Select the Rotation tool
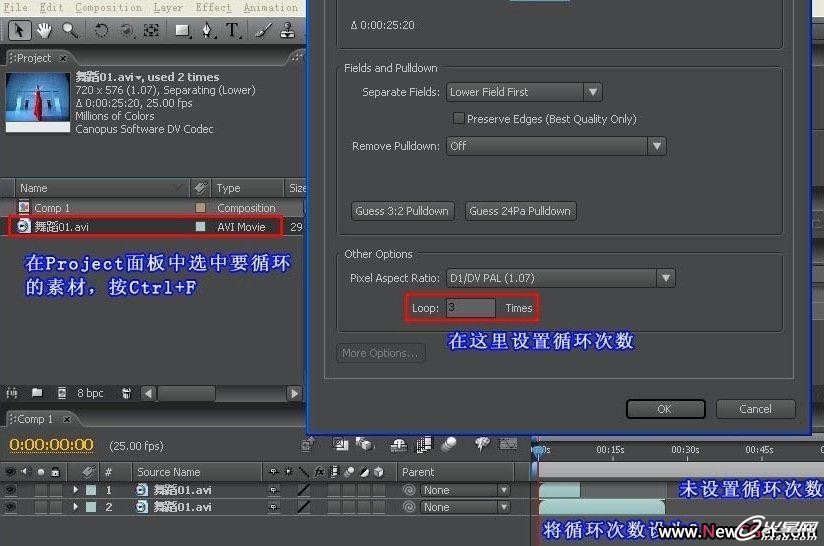The image size is (824, 546). 101,30
